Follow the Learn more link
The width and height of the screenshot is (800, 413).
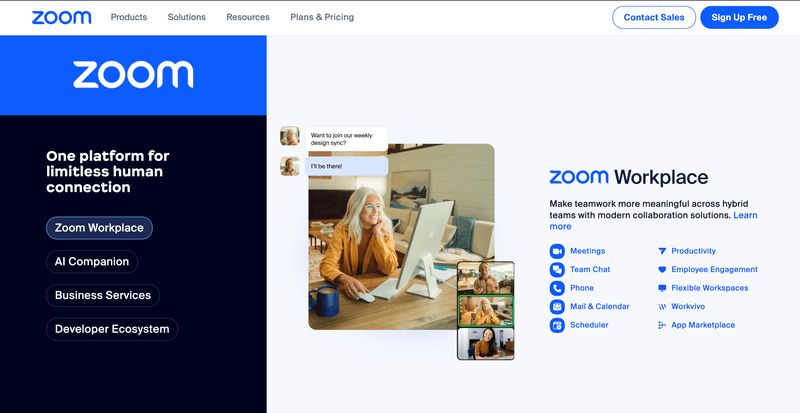point(745,215)
